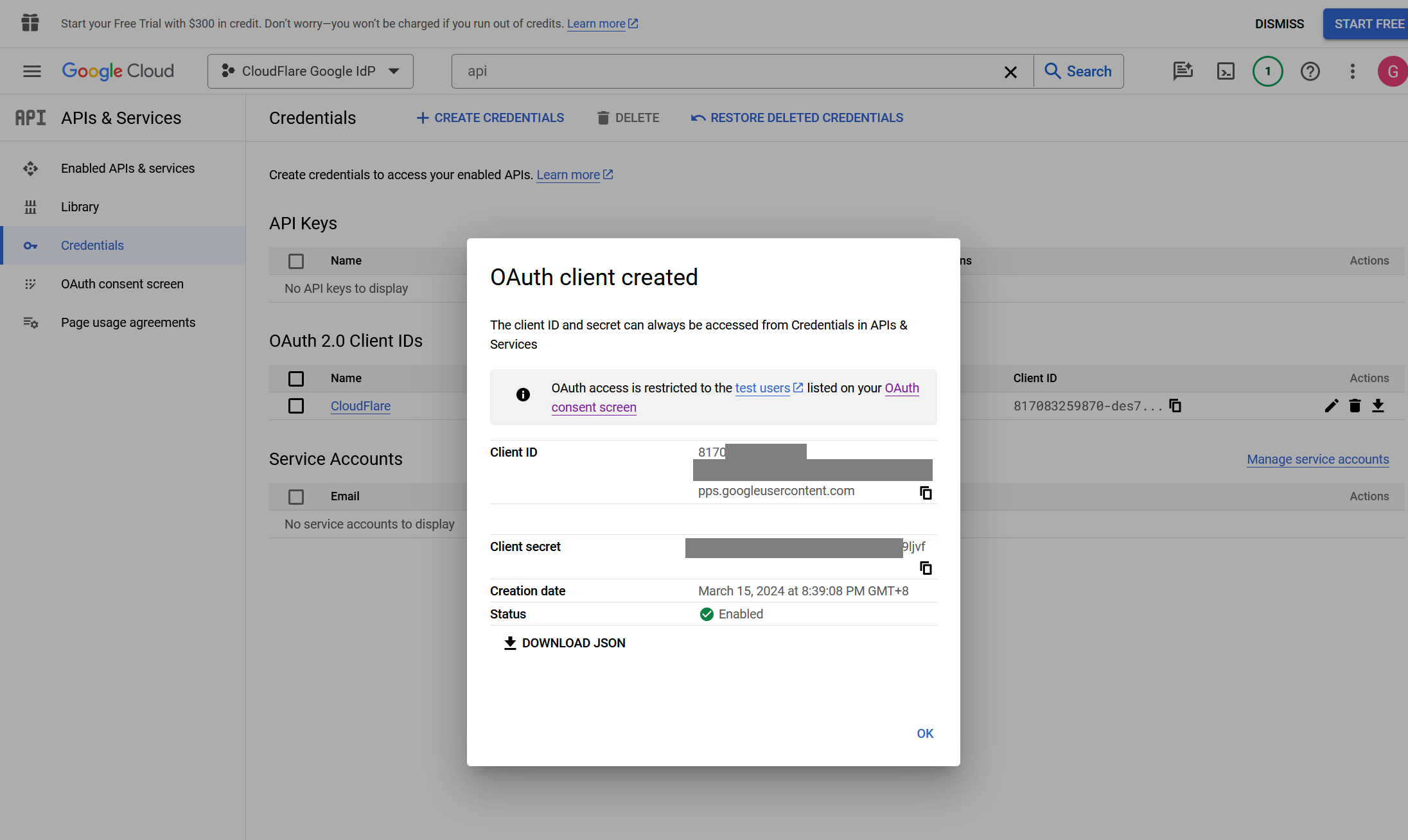The height and width of the screenshot is (840, 1408).
Task: Open test users link in dialog
Action: (x=769, y=388)
